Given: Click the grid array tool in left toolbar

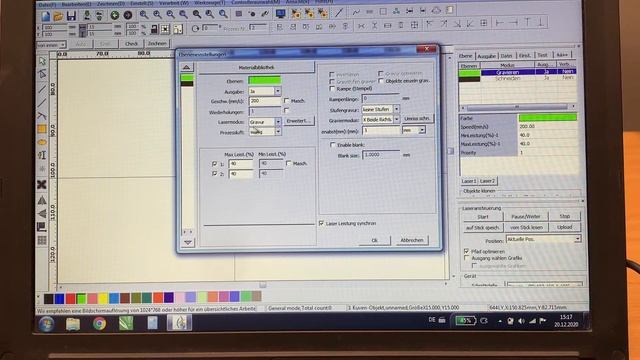Looking at the screenshot, I should click(x=42, y=240).
